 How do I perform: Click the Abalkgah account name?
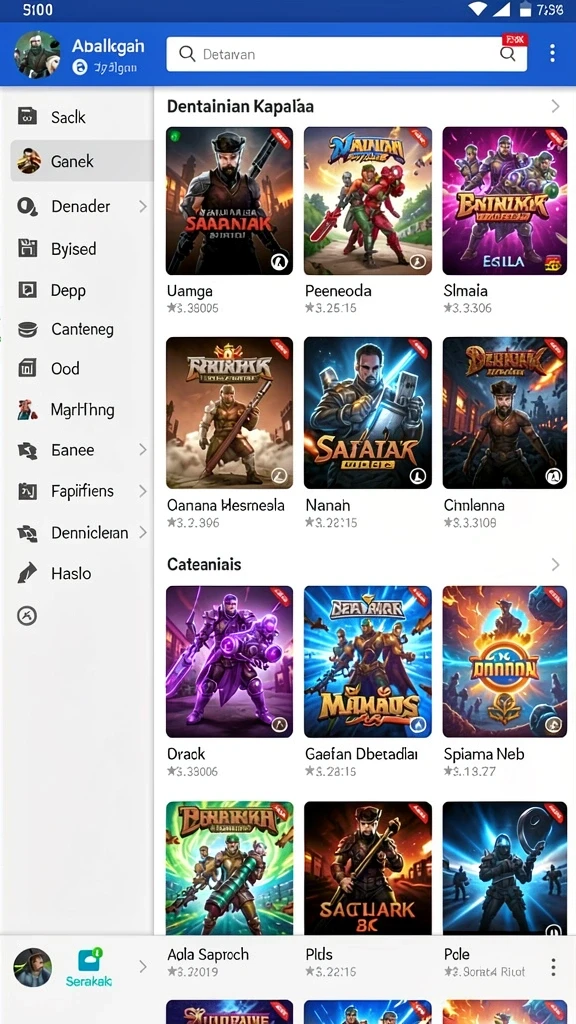tap(108, 46)
